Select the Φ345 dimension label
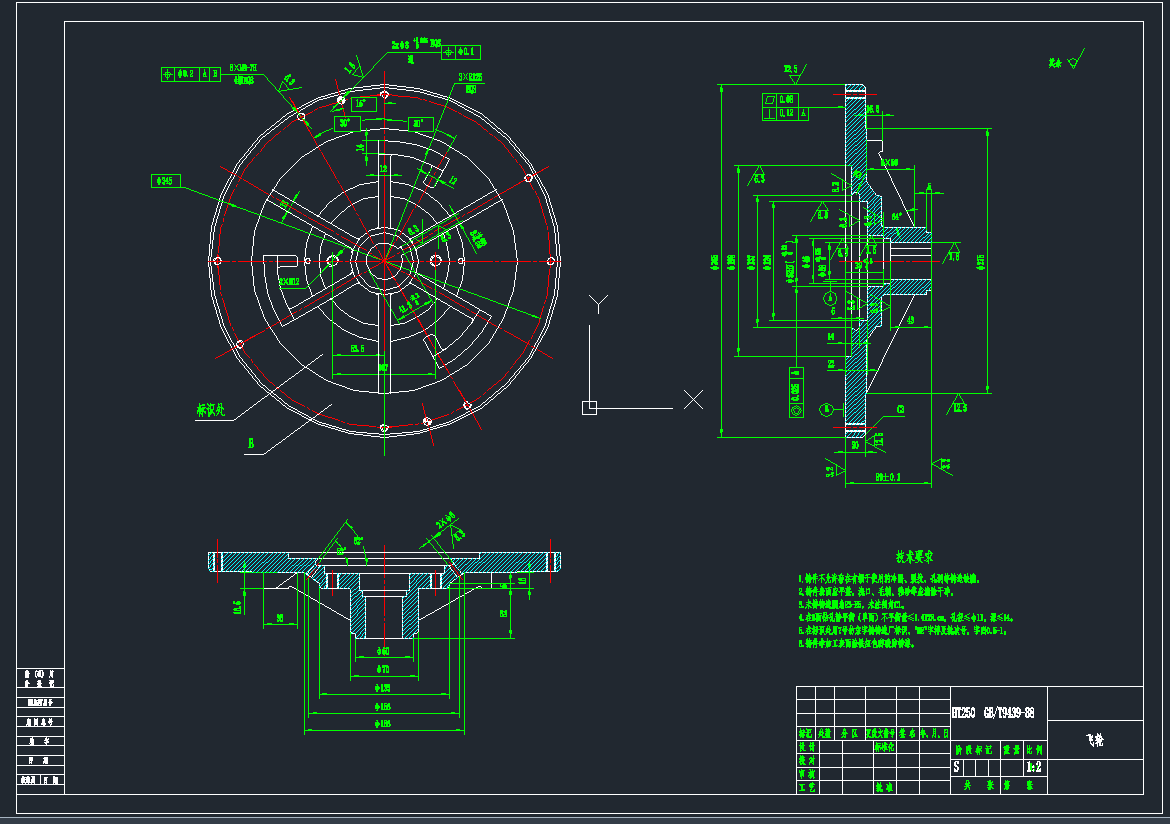The image size is (1170, 824). [x=165, y=181]
